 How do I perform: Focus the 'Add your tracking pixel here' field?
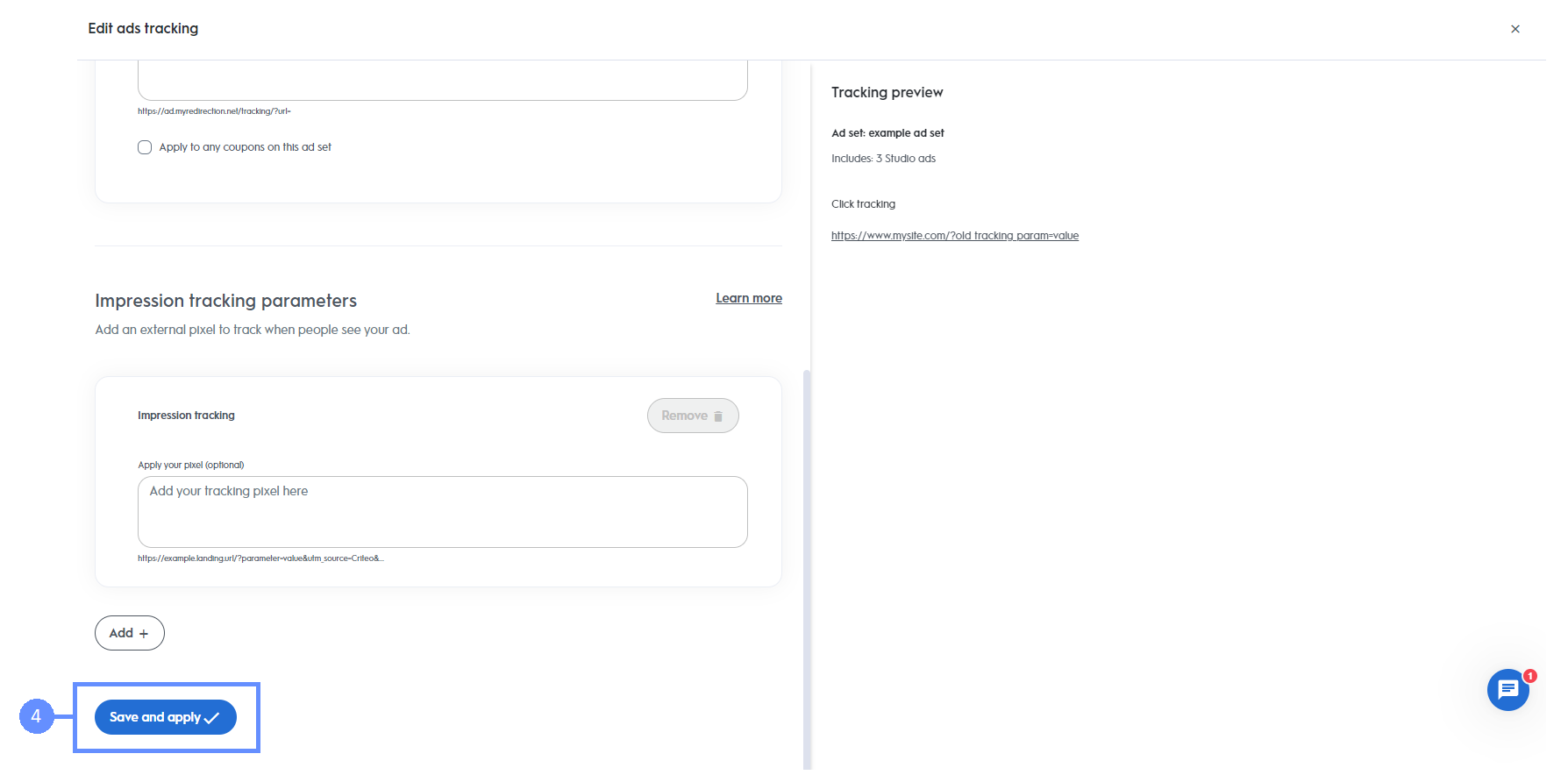point(442,512)
